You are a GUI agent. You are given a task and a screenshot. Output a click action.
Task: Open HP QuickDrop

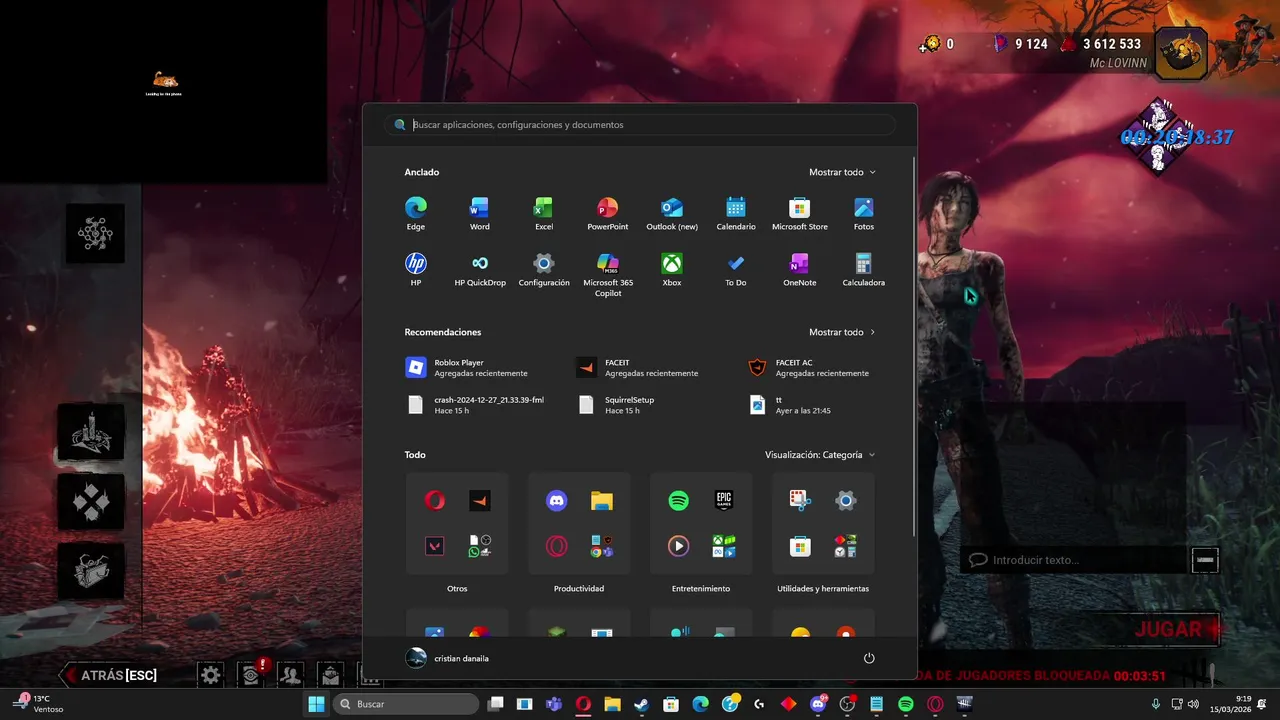coord(480,269)
